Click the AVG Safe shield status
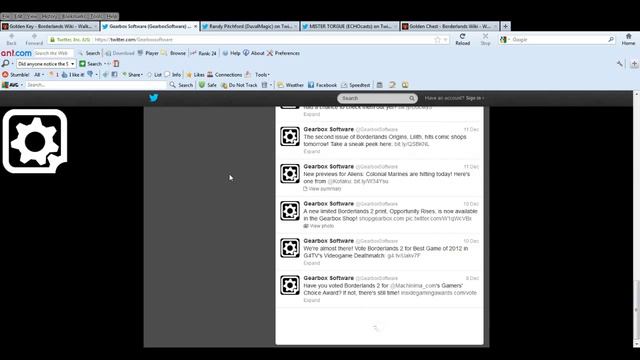Screen dimensions: 640x360 coord(208,85)
